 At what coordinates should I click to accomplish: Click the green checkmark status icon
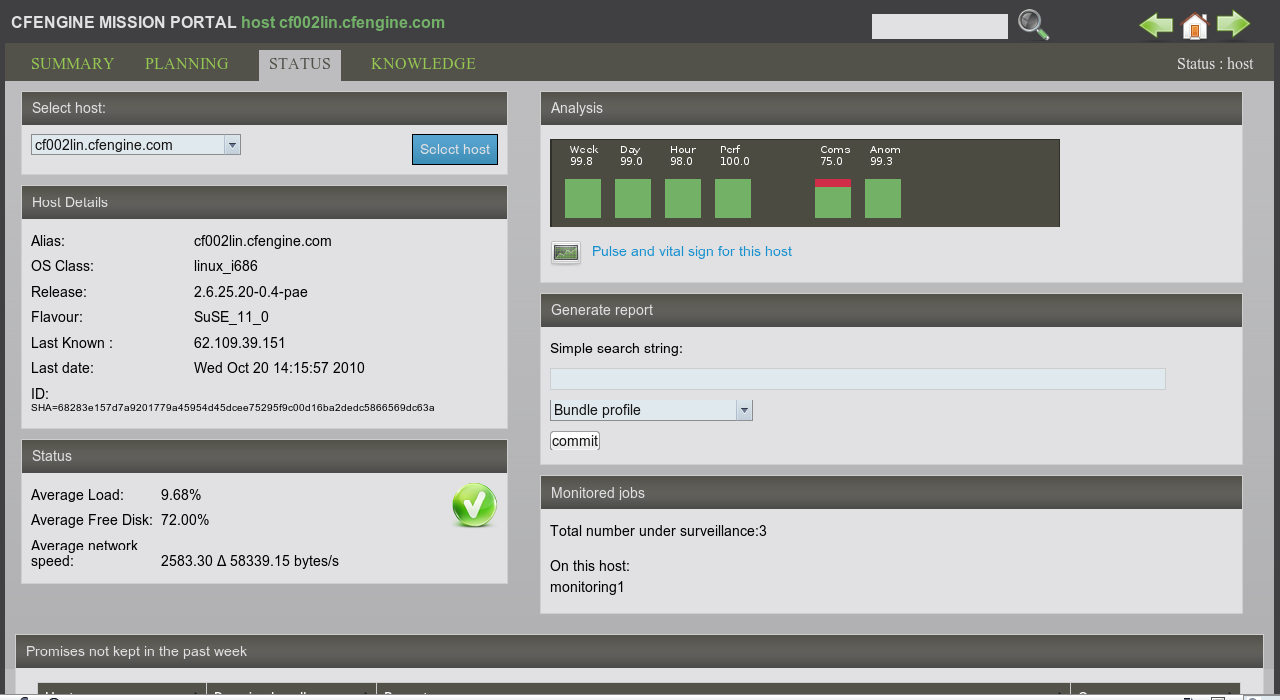[x=474, y=506]
